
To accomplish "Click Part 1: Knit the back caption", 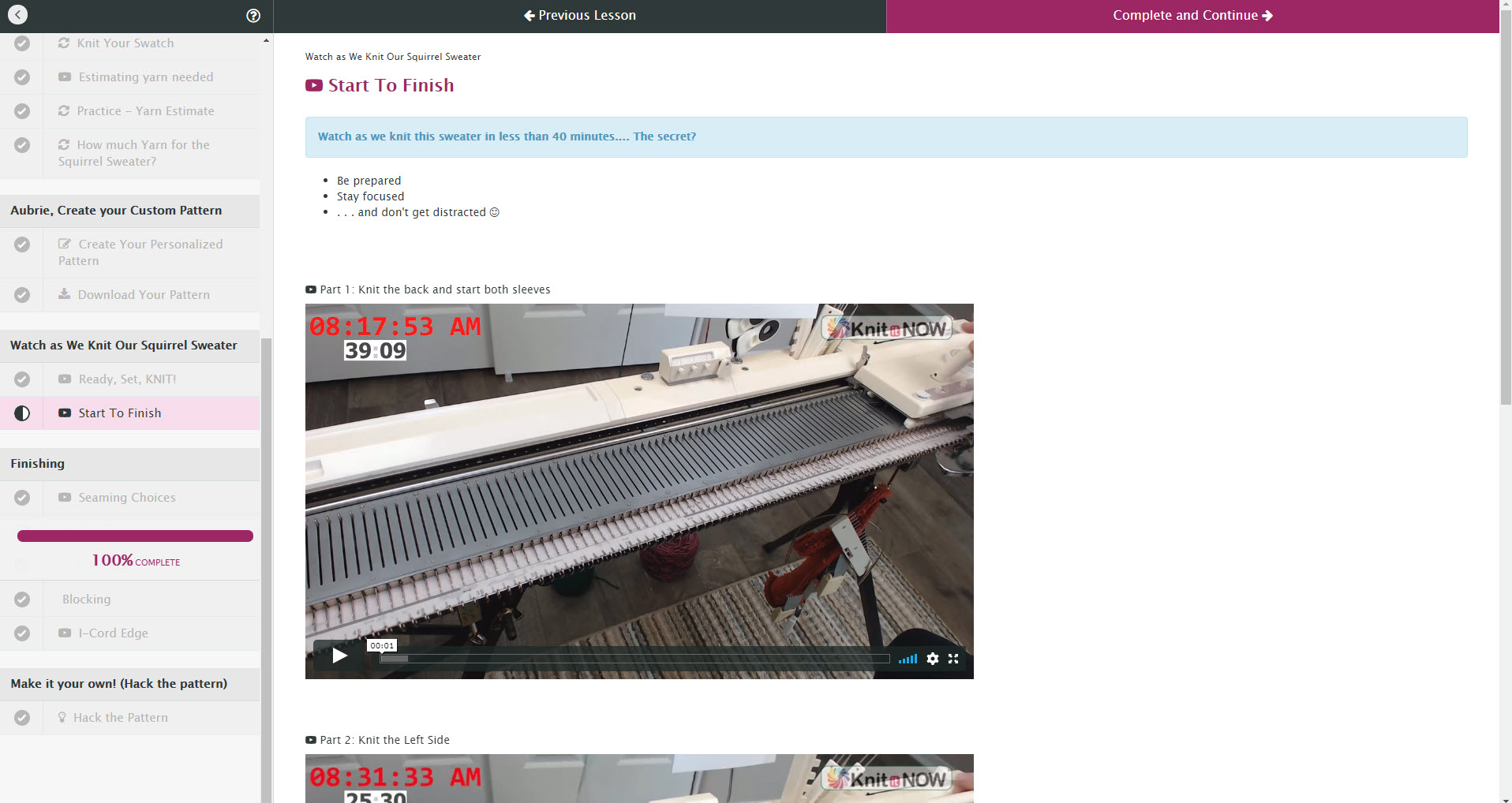I will [x=435, y=289].
